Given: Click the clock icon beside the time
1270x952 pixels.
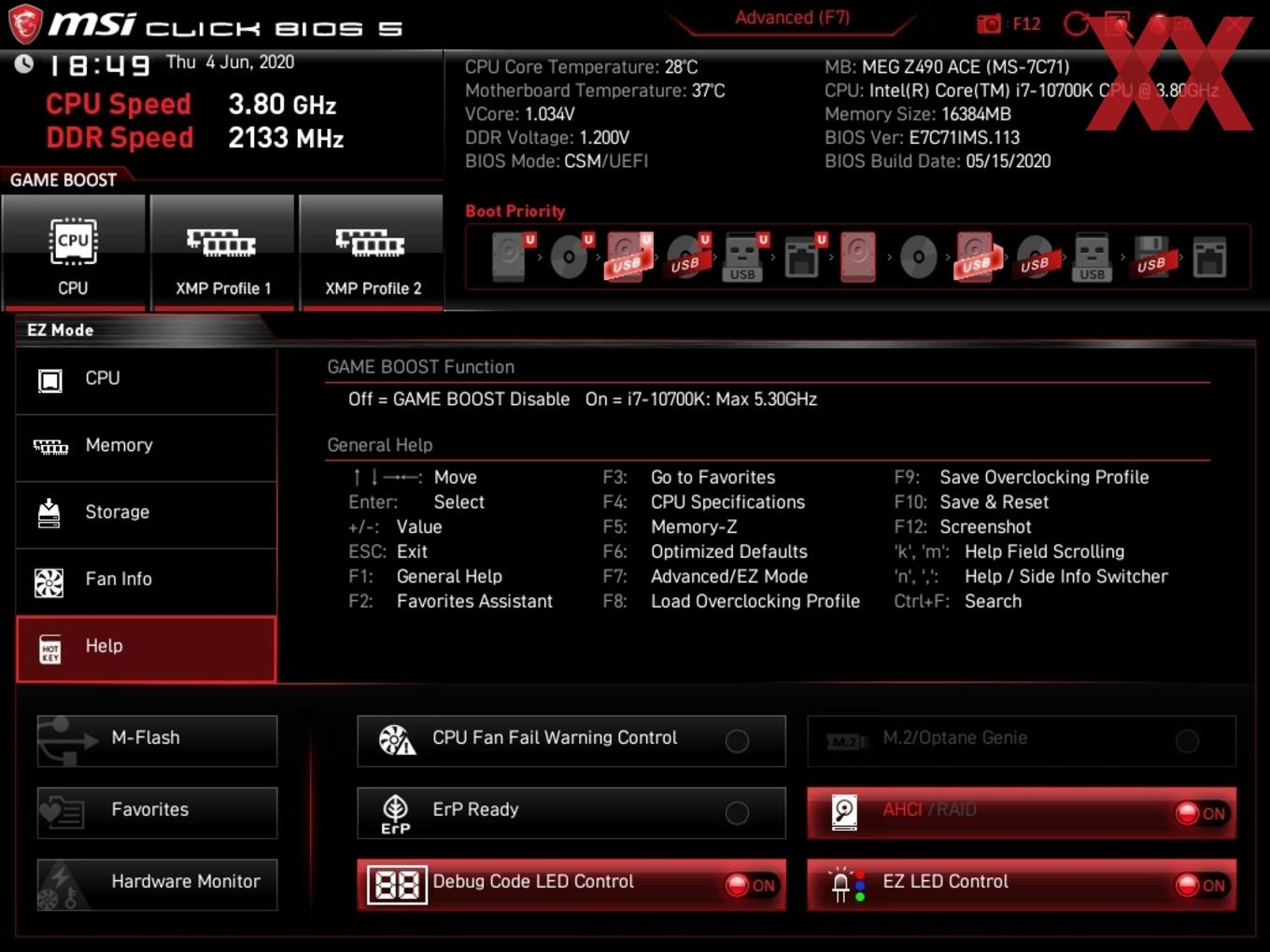Looking at the screenshot, I should click(24, 63).
